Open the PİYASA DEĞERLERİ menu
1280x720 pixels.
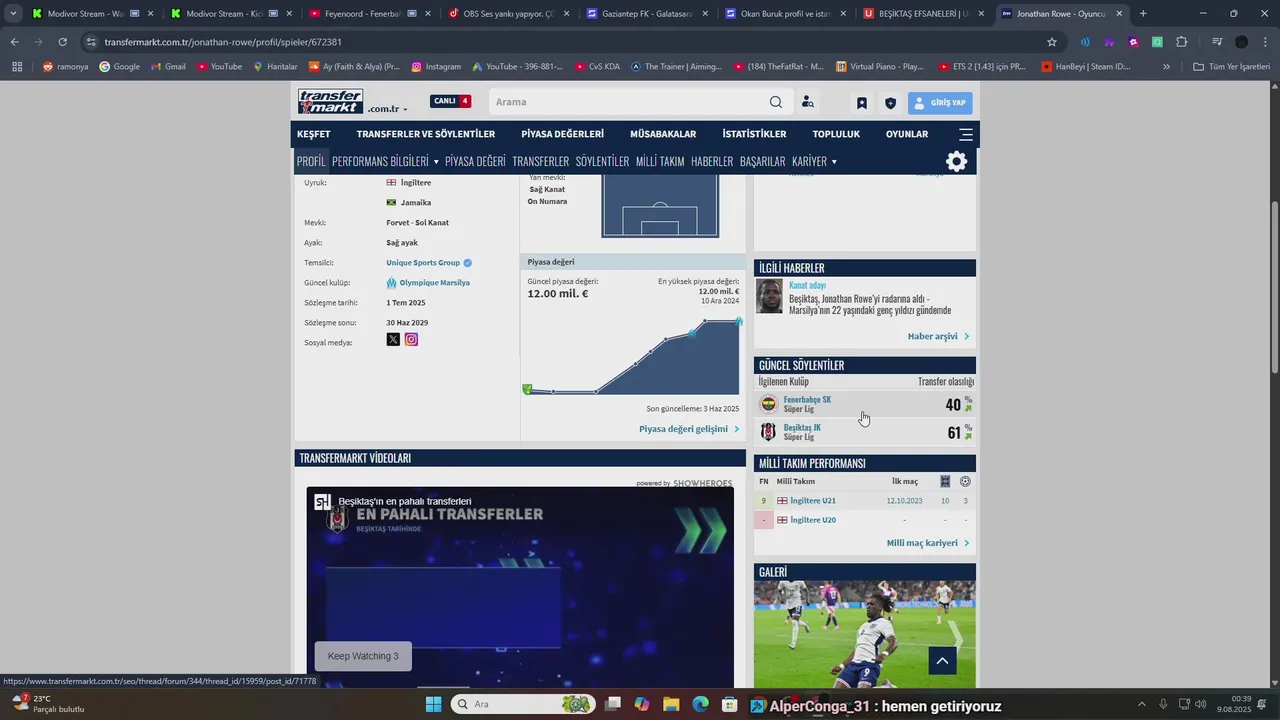[x=562, y=134]
